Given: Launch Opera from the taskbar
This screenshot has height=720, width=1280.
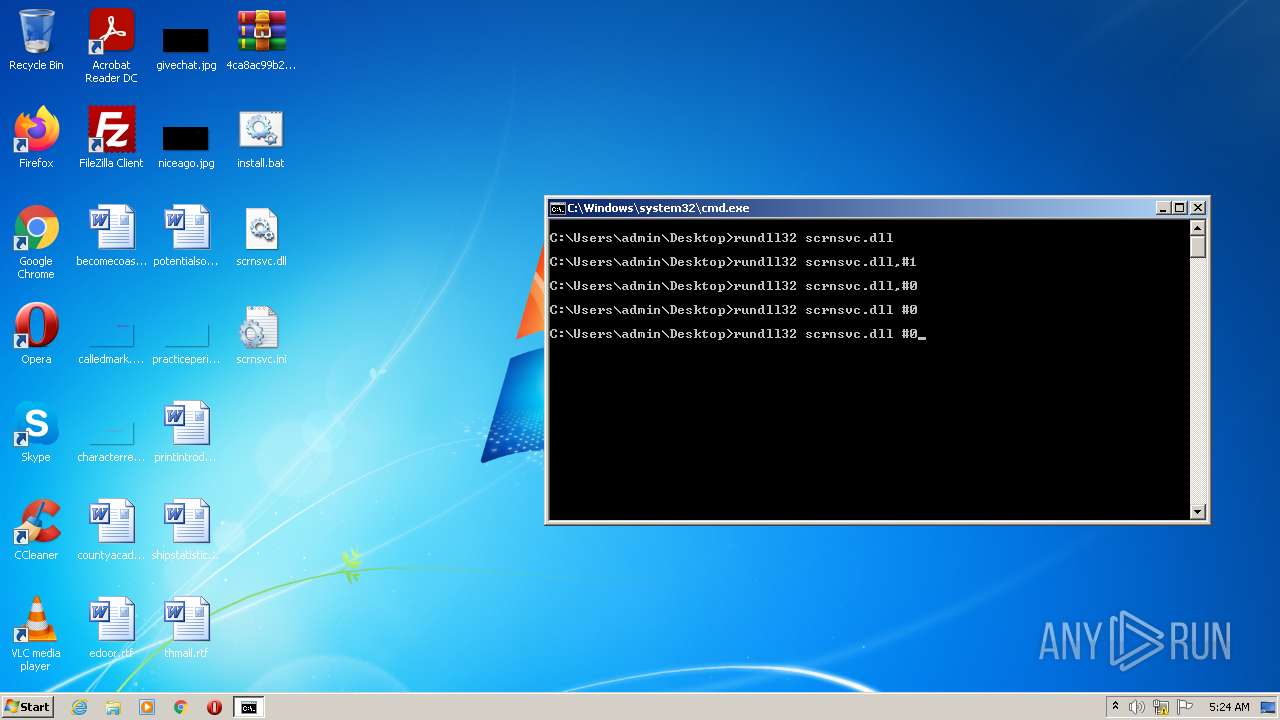Looking at the screenshot, I should 214,707.
